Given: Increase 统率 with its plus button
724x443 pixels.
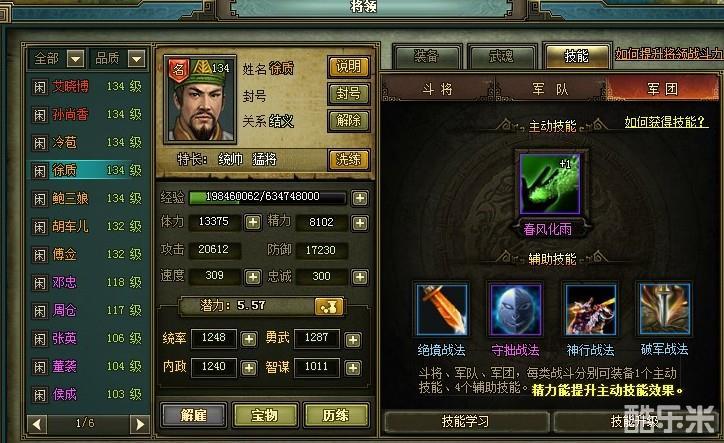Looking at the screenshot, I should point(249,340).
